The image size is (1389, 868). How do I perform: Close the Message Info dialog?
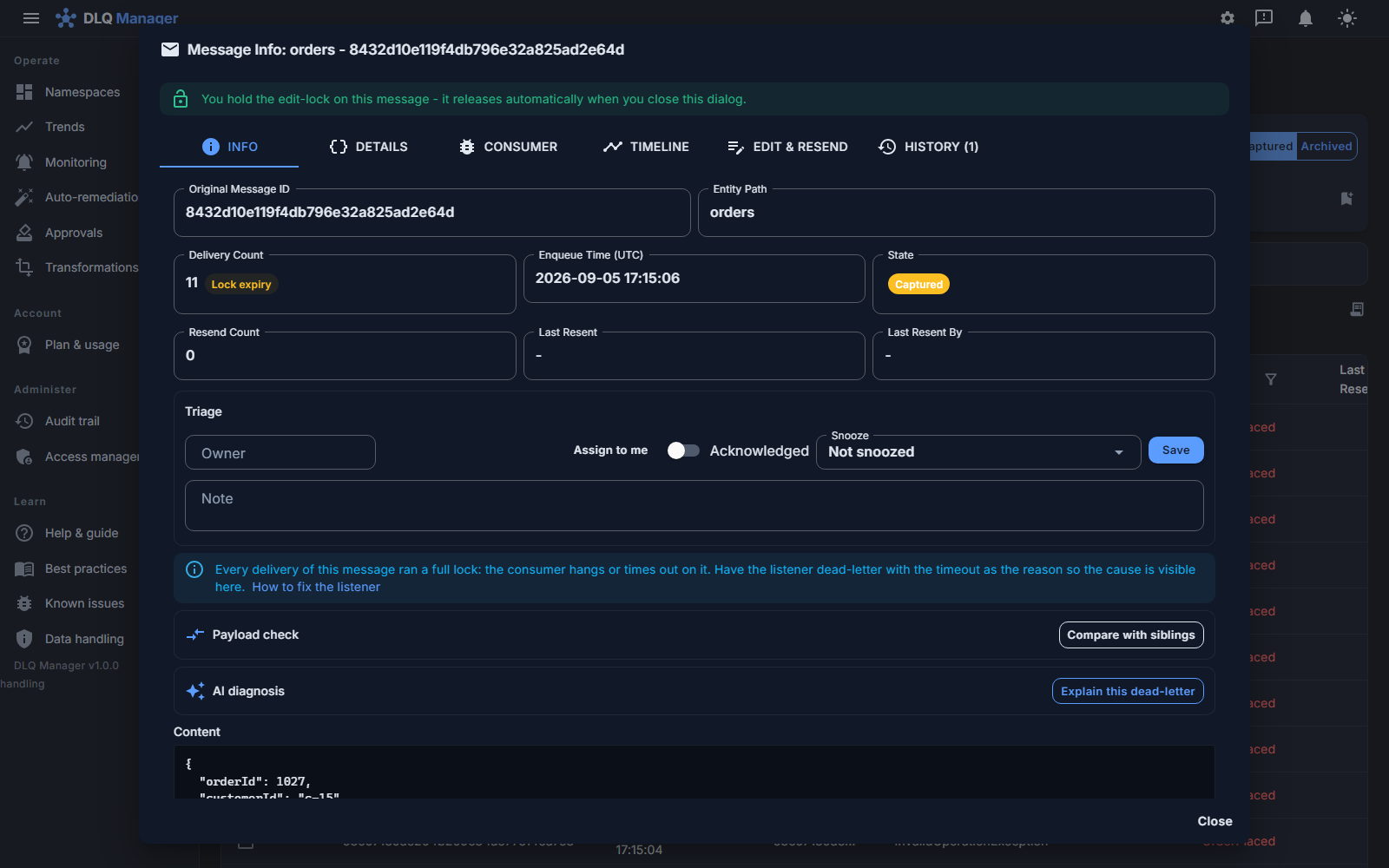(x=1215, y=821)
